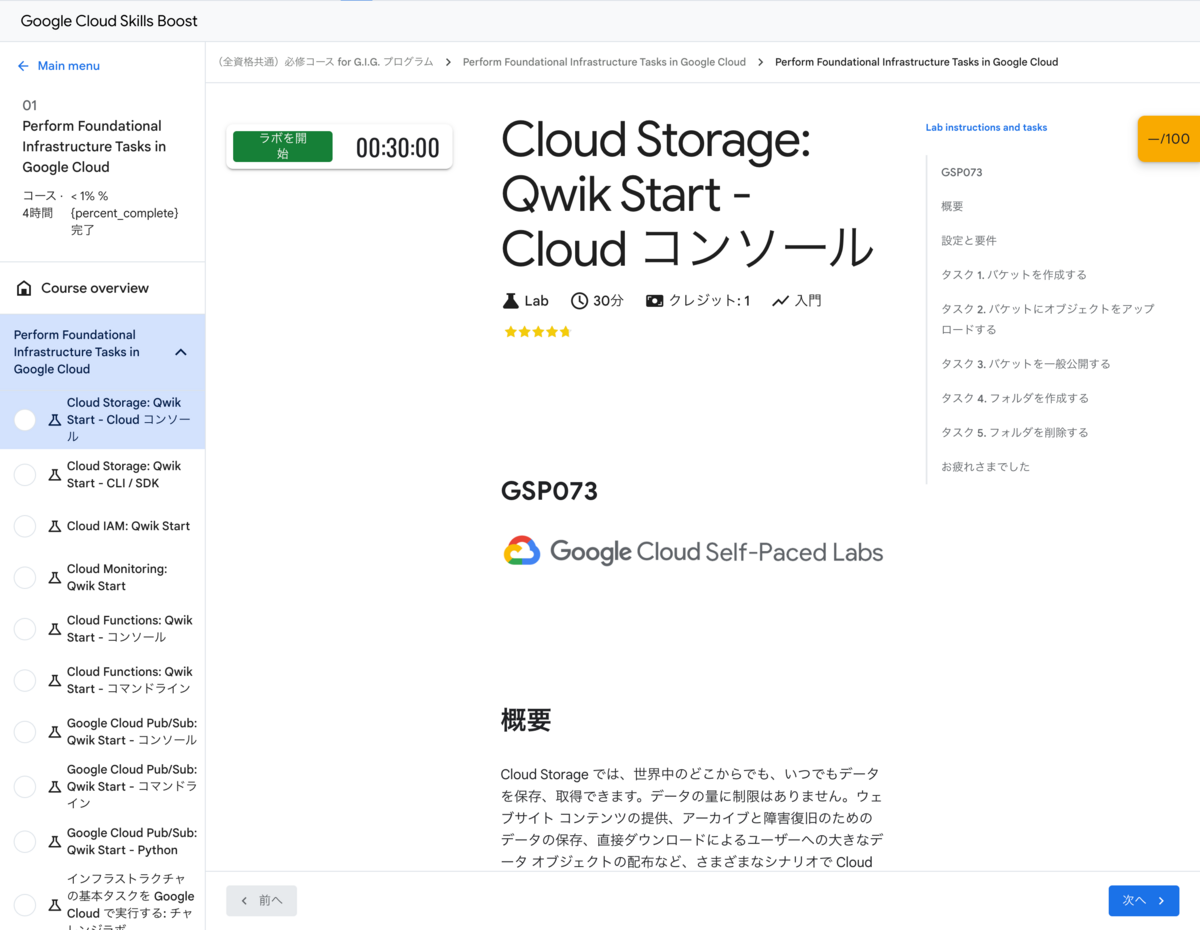The image size is (1200, 930).
Task: Click the five-star rating control
Action: (x=537, y=331)
